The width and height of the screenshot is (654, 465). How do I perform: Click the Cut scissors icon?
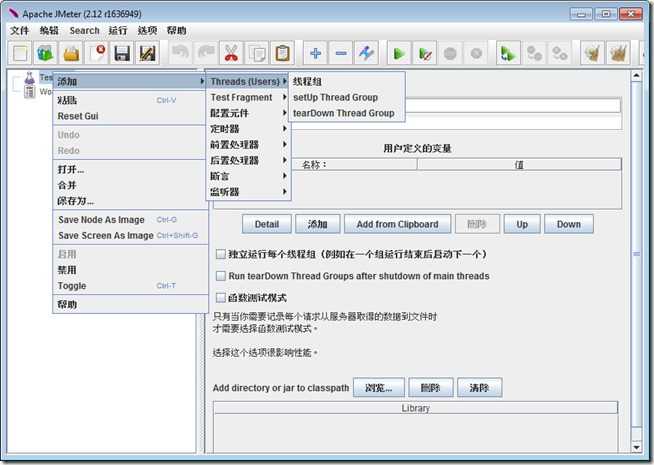coord(231,53)
